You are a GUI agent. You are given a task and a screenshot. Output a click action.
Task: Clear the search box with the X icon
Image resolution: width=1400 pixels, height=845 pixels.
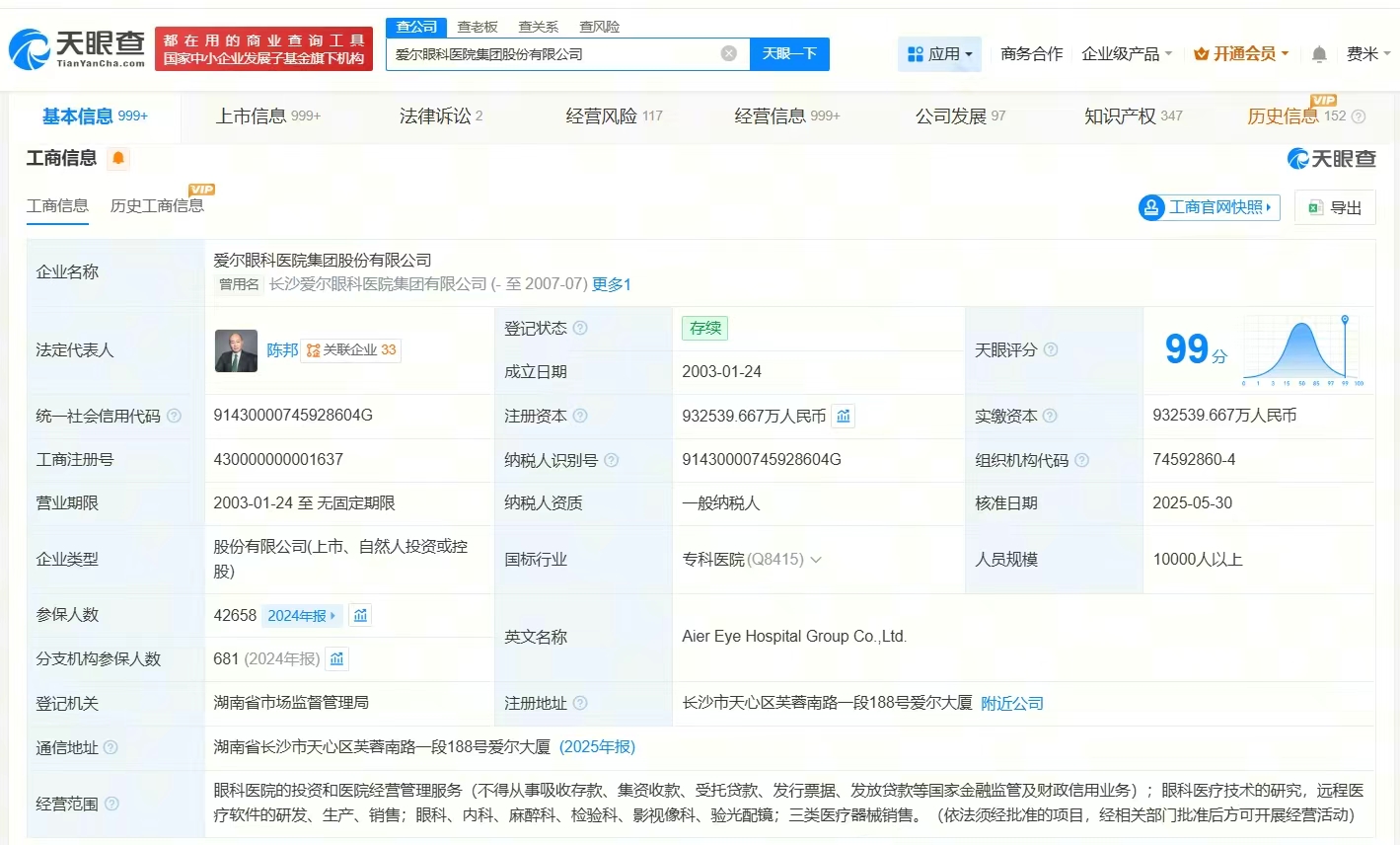click(729, 53)
